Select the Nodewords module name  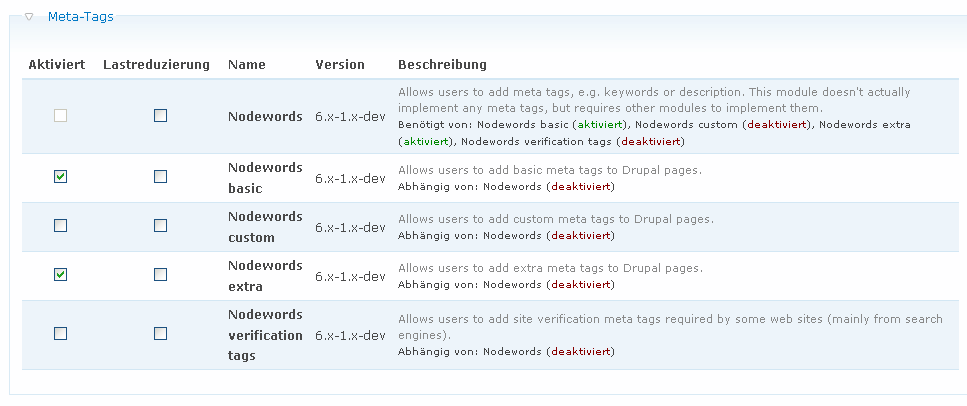pos(265,117)
